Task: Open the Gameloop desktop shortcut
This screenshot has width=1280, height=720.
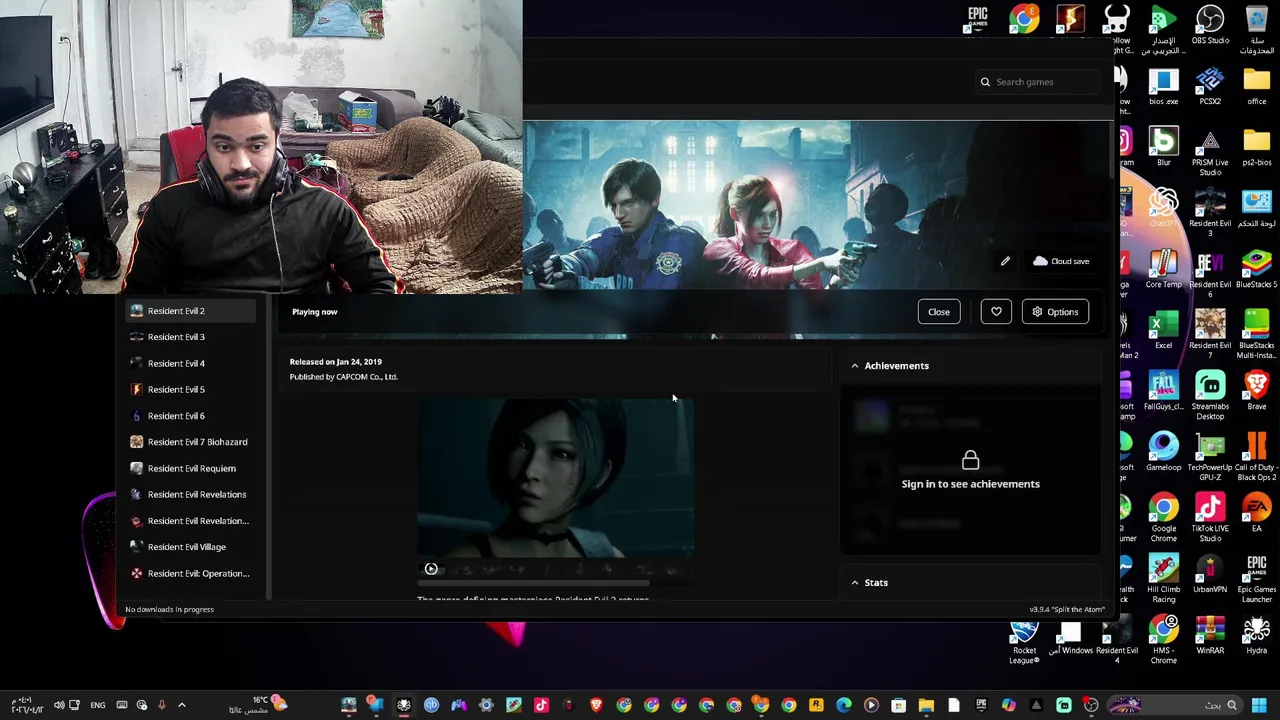Action: 1163,453
